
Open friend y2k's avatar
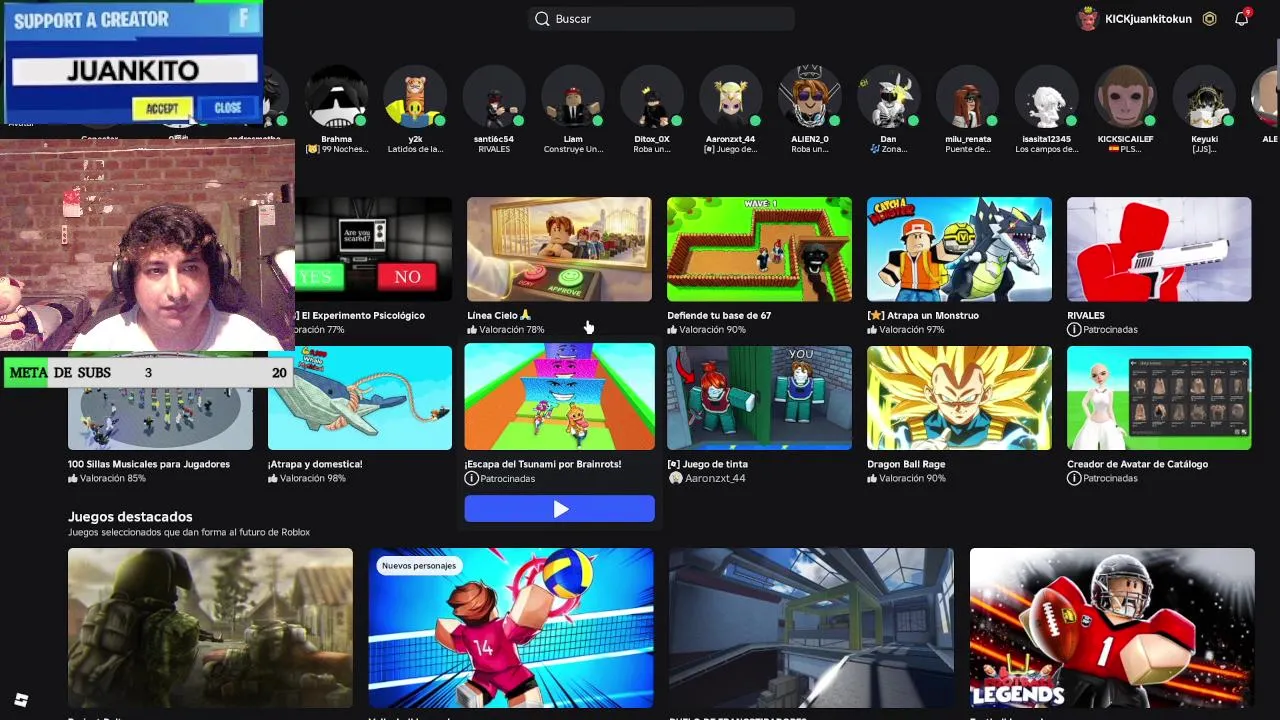click(x=415, y=98)
